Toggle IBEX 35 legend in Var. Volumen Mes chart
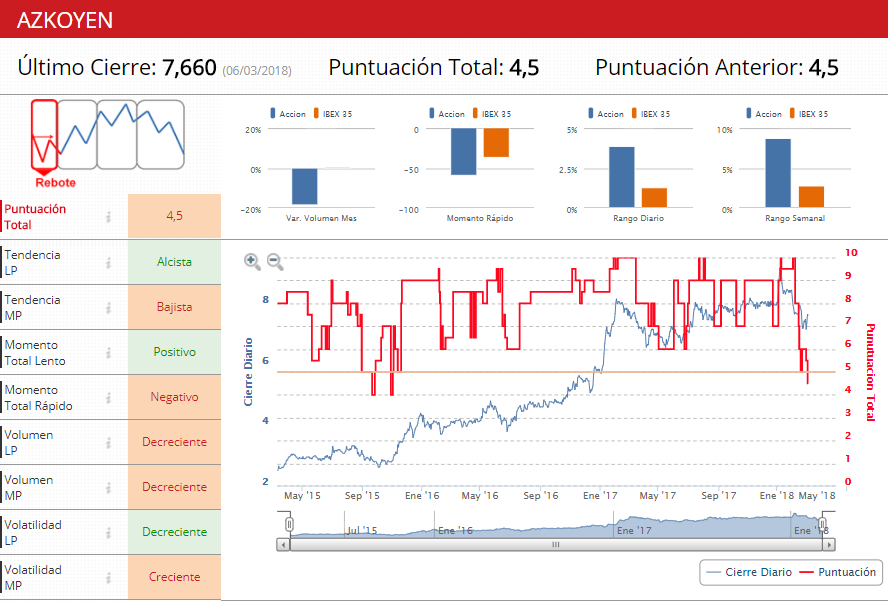The width and height of the screenshot is (889, 602). pyautogui.click(x=333, y=114)
